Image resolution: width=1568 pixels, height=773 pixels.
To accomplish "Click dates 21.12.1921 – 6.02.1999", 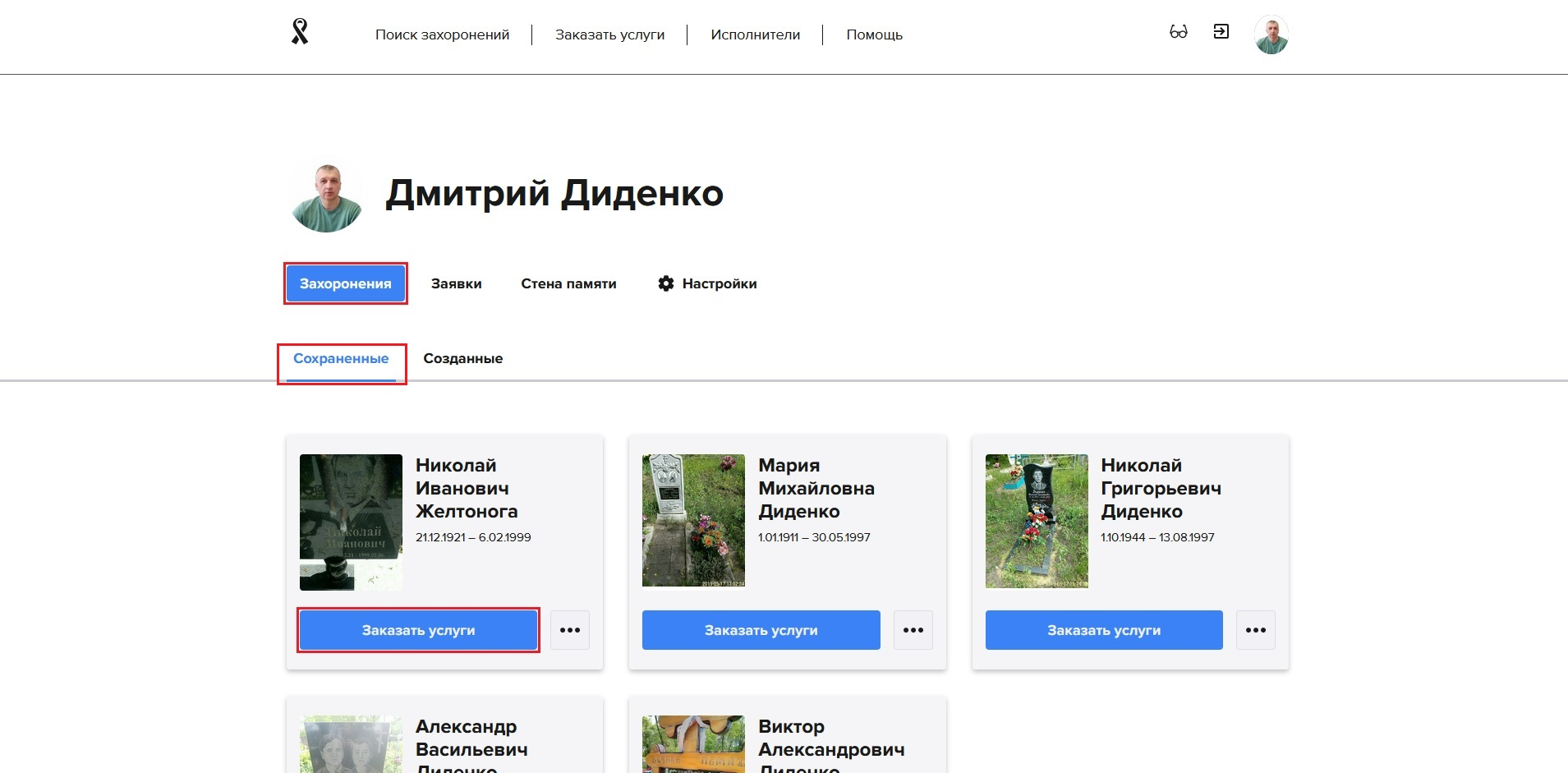I will (473, 537).
